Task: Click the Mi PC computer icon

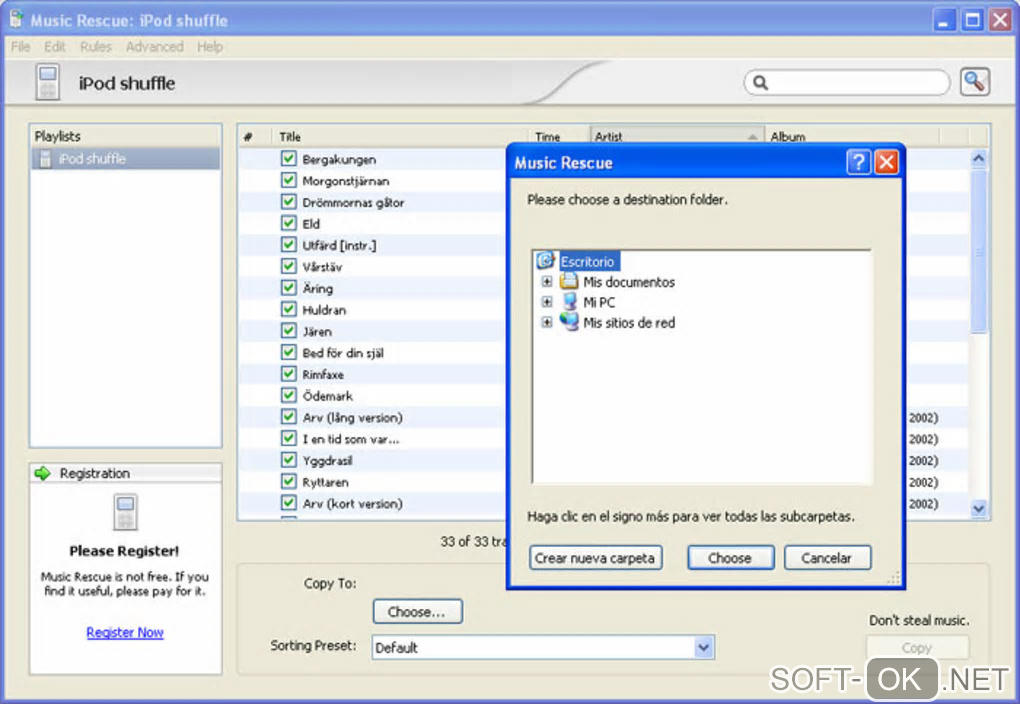Action: 569,302
